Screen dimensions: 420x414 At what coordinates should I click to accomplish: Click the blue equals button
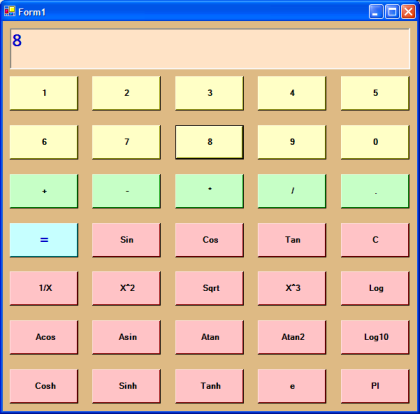coord(44,240)
